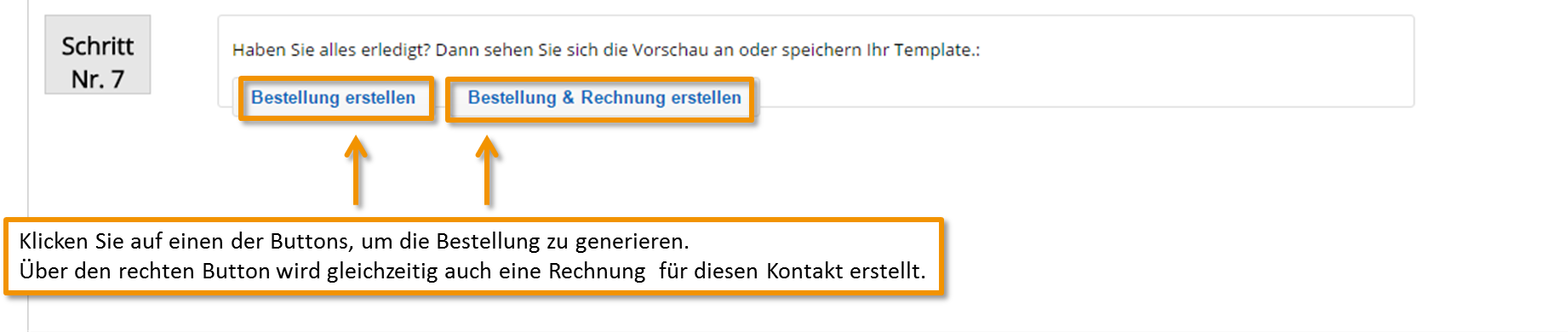Click the 'Haben Sie alles erledigt?' question text
Screen dimensions: 1568x332
tap(331, 50)
